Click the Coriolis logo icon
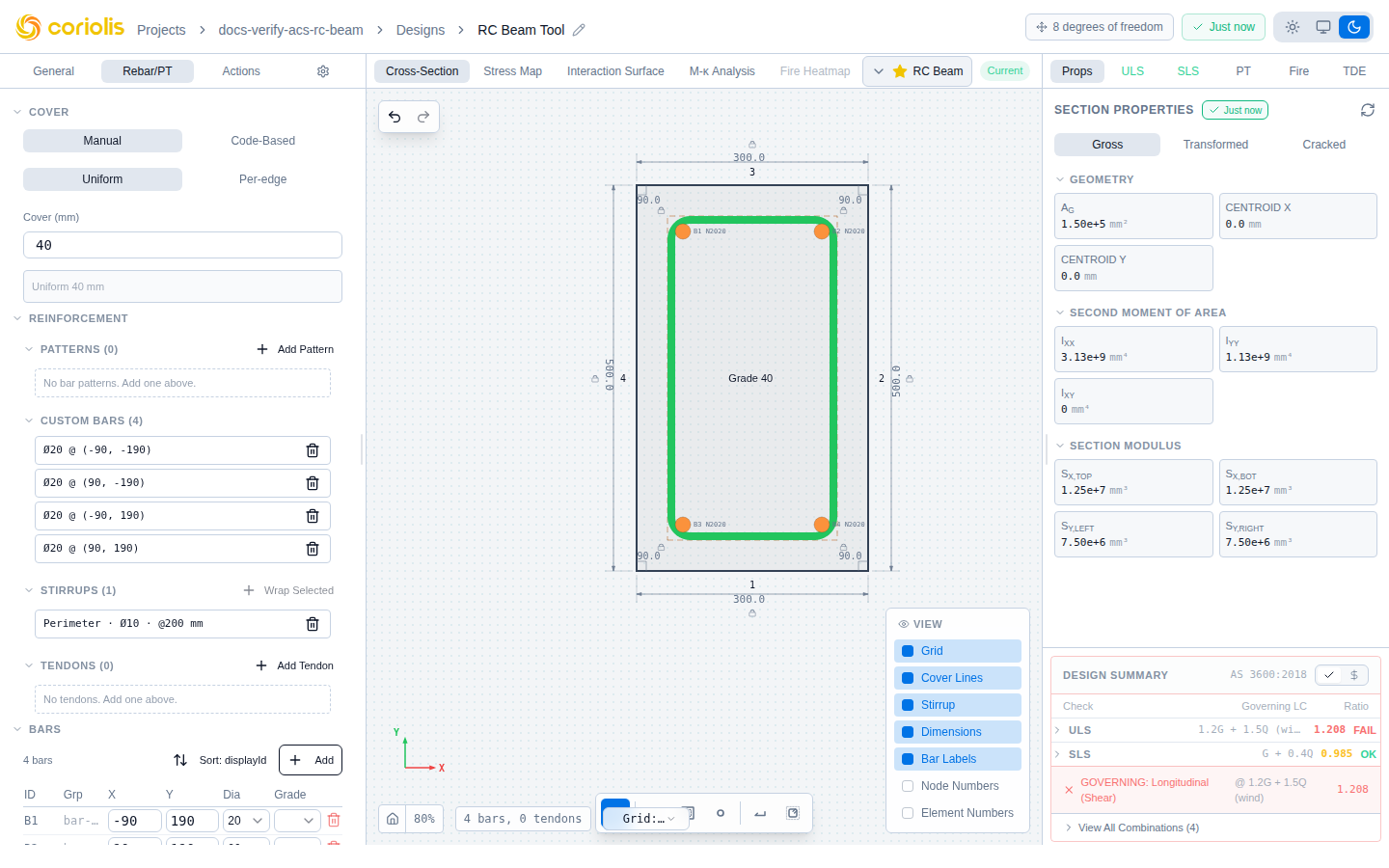1389x868 pixels. tap(28, 28)
